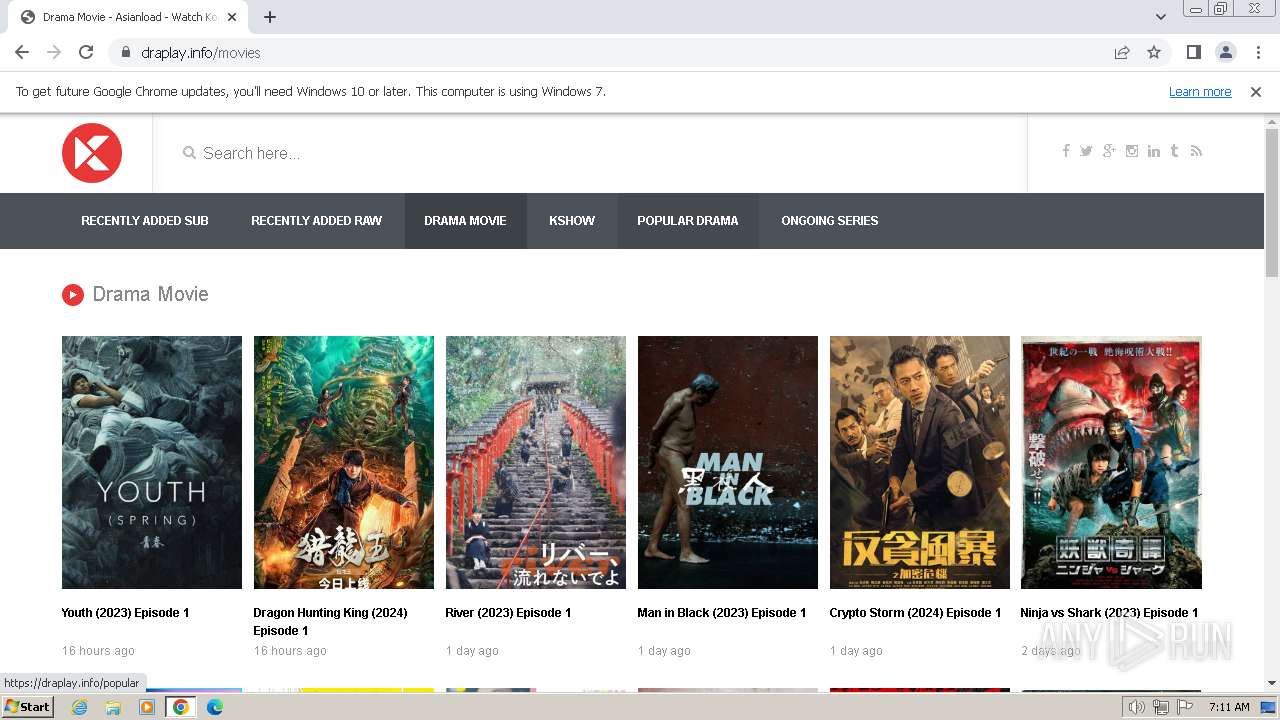Click the Youth (Spring) poster thumbnail
The image size is (1280, 720).
(x=152, y=462)
